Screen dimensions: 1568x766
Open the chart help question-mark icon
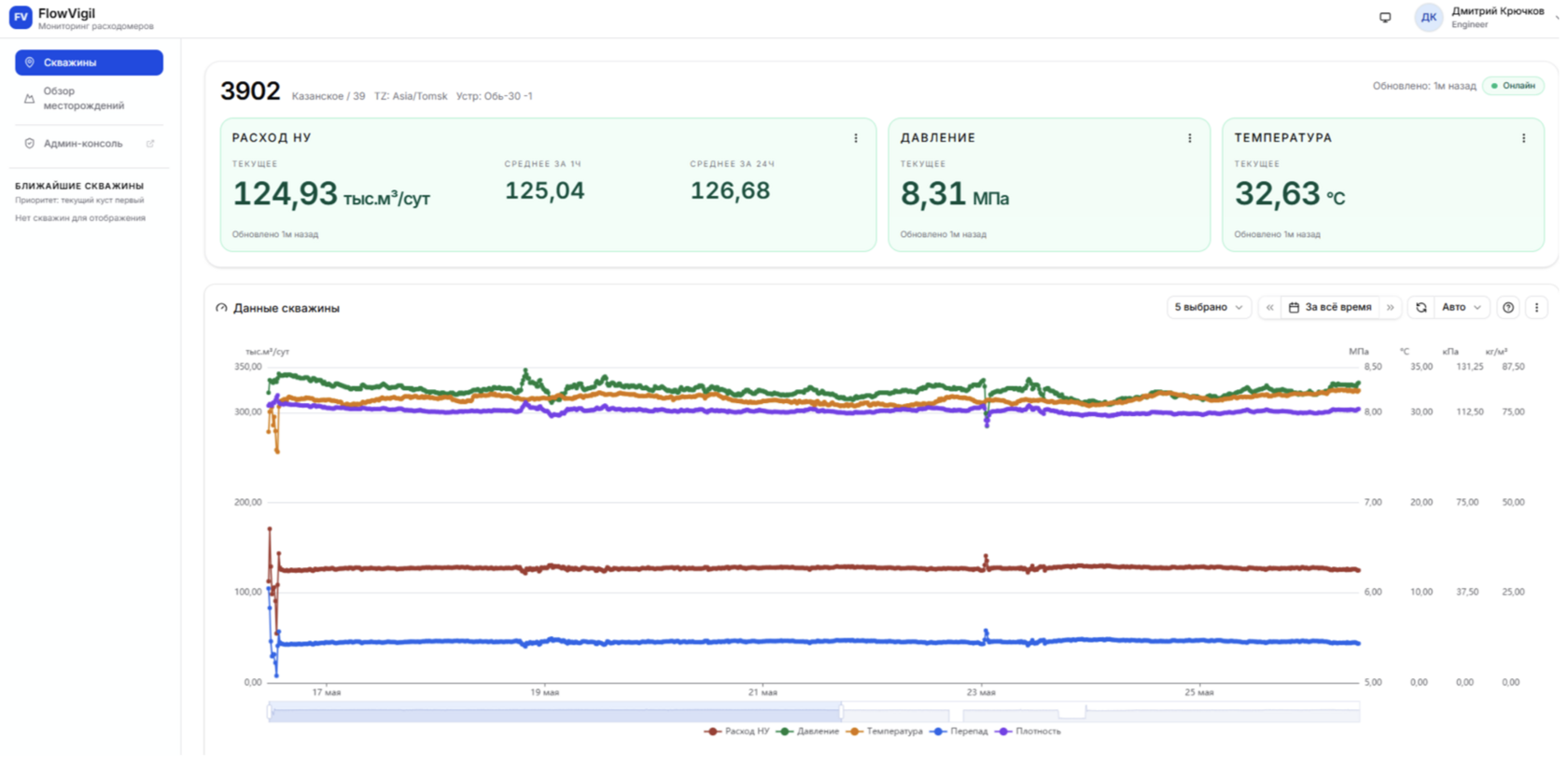1508,307
